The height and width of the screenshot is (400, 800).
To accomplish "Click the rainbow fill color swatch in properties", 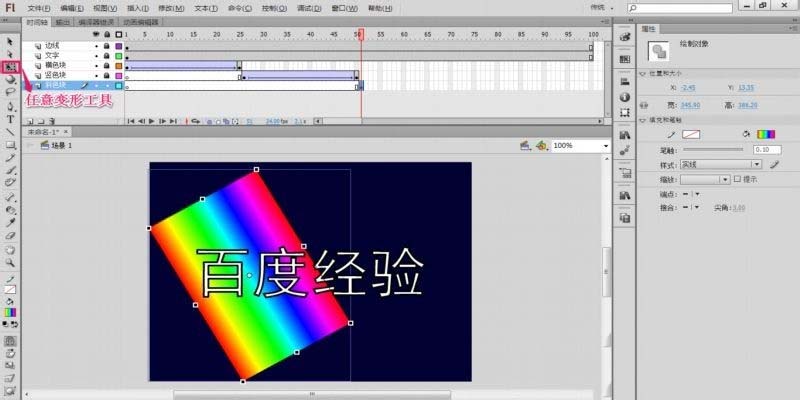I will (766, 135).
